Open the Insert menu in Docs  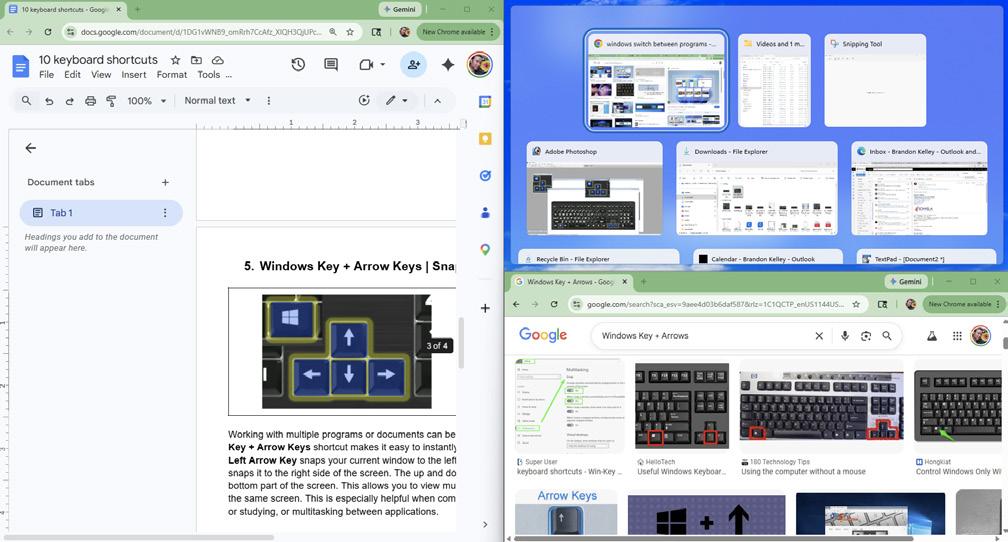[134, 75]
